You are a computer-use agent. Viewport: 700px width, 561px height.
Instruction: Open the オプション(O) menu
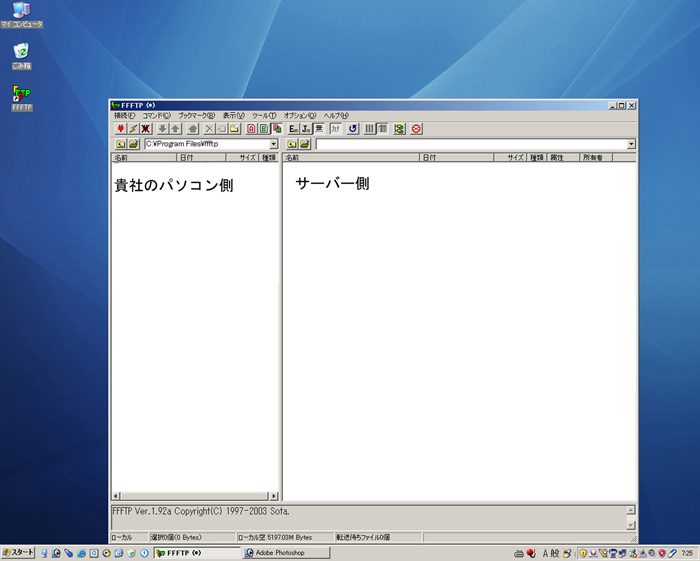click(300, 116)
